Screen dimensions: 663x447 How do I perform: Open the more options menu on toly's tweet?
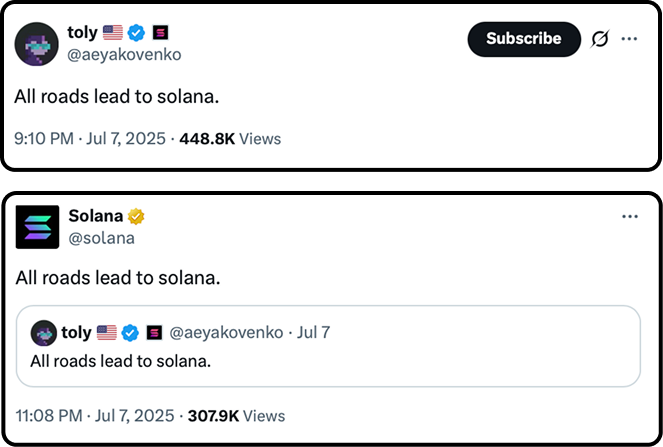[x=630, y=39]
